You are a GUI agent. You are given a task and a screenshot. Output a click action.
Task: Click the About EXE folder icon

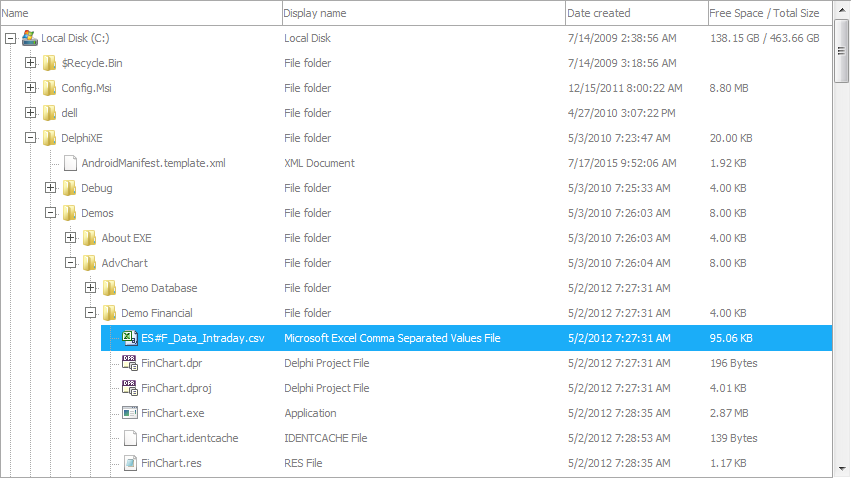90,238
